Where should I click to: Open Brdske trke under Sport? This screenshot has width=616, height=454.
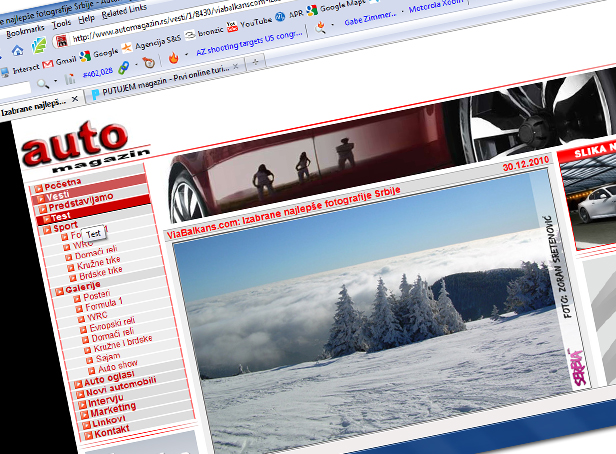tap(101, 273)
